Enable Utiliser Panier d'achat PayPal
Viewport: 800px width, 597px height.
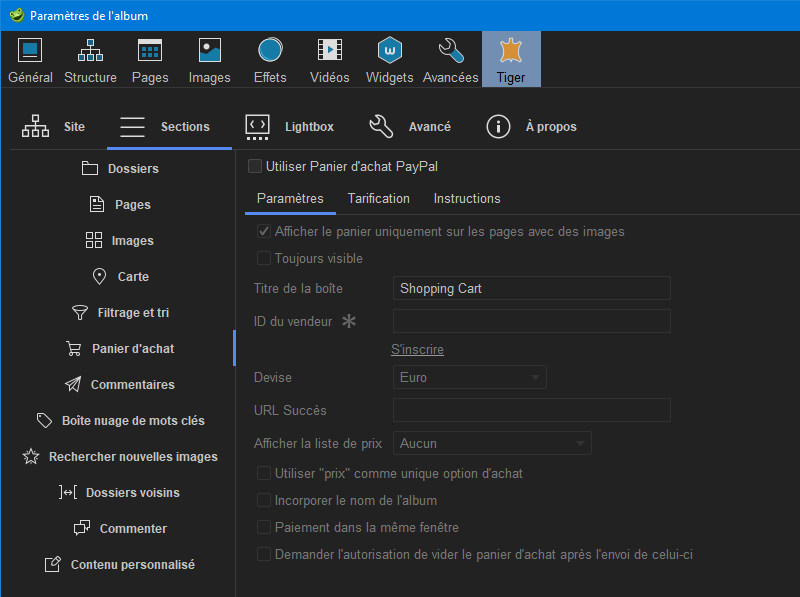tap(255, 166)
